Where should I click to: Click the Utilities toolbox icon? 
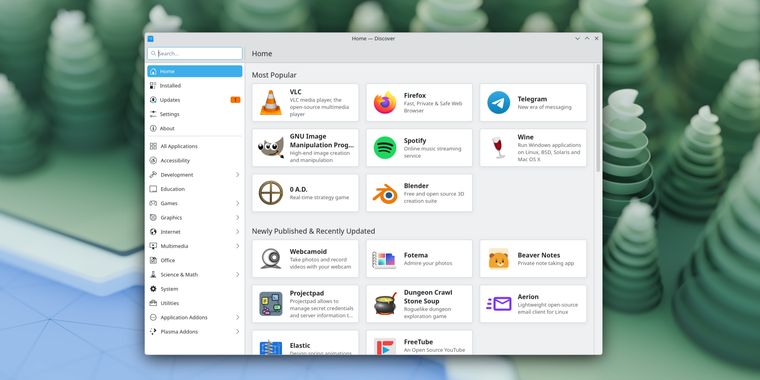tap(153, 303)
